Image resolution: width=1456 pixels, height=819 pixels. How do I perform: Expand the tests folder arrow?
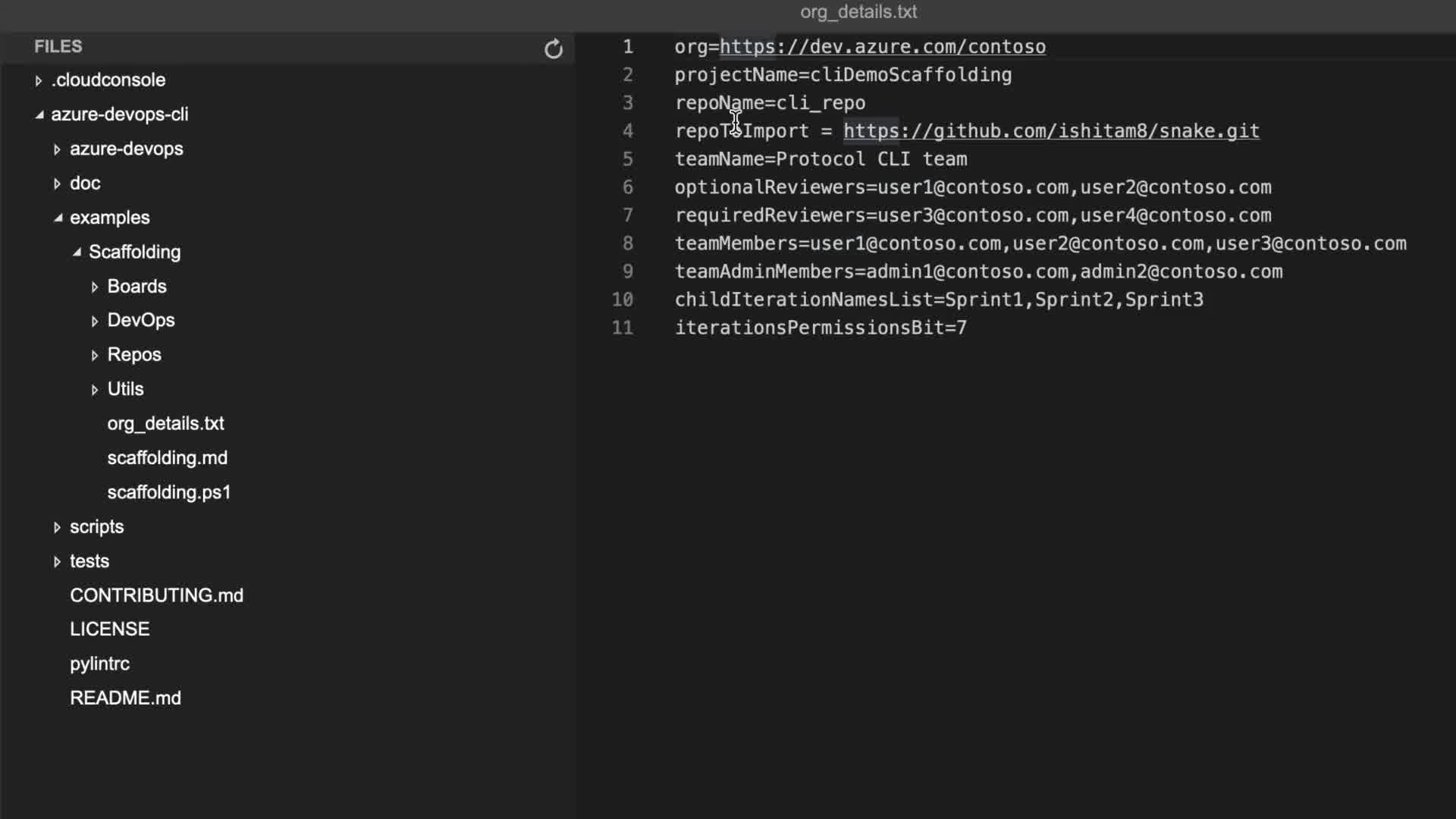point(57,561)
